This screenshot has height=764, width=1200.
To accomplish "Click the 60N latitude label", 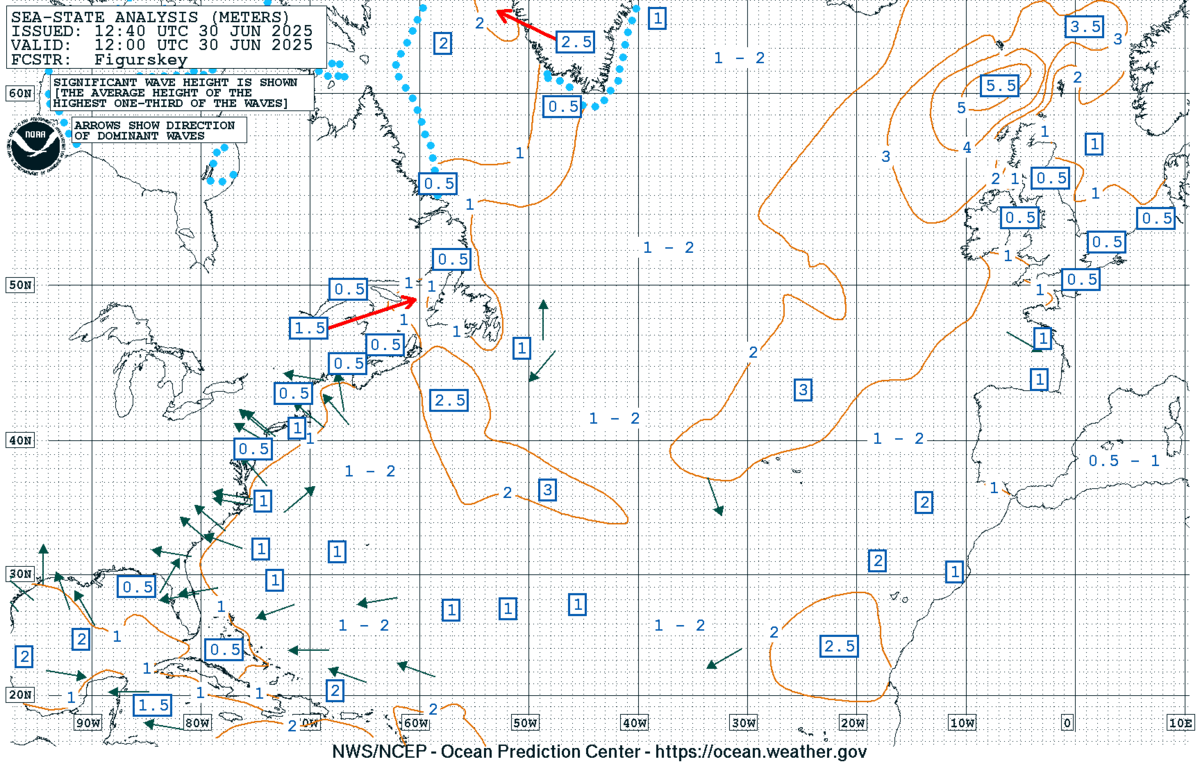I will (19, 93).
